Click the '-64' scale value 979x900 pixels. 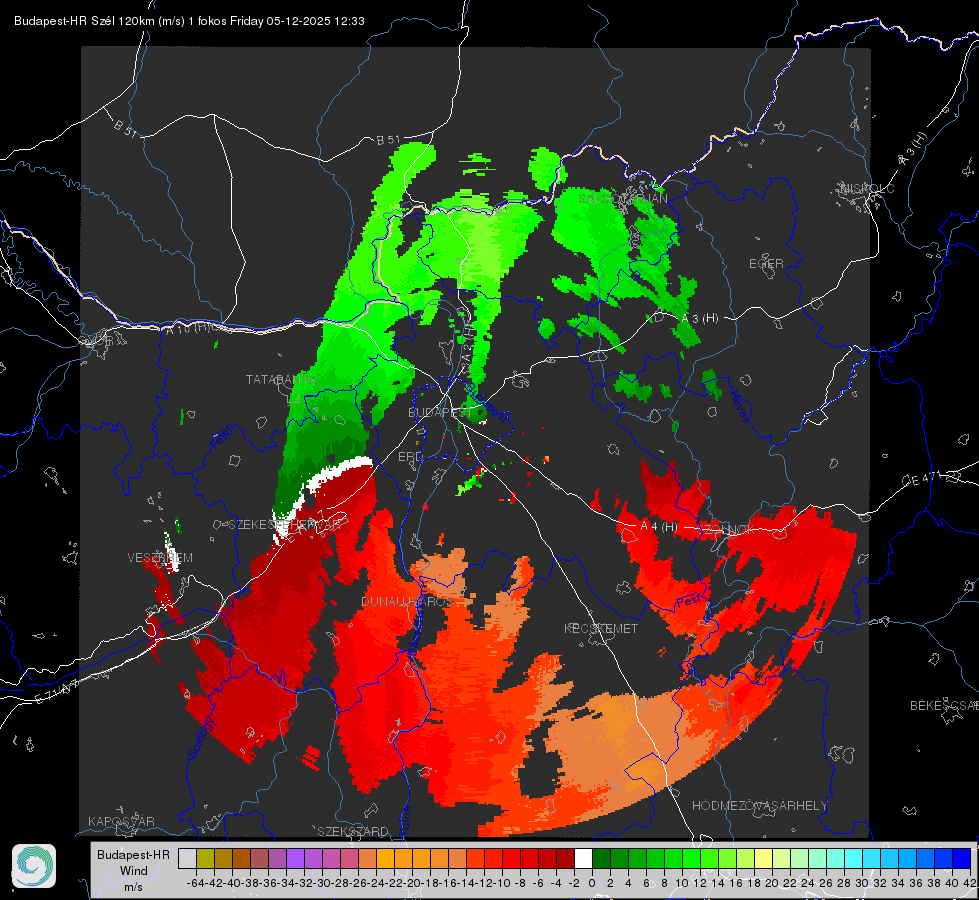(x=195, y=883)
